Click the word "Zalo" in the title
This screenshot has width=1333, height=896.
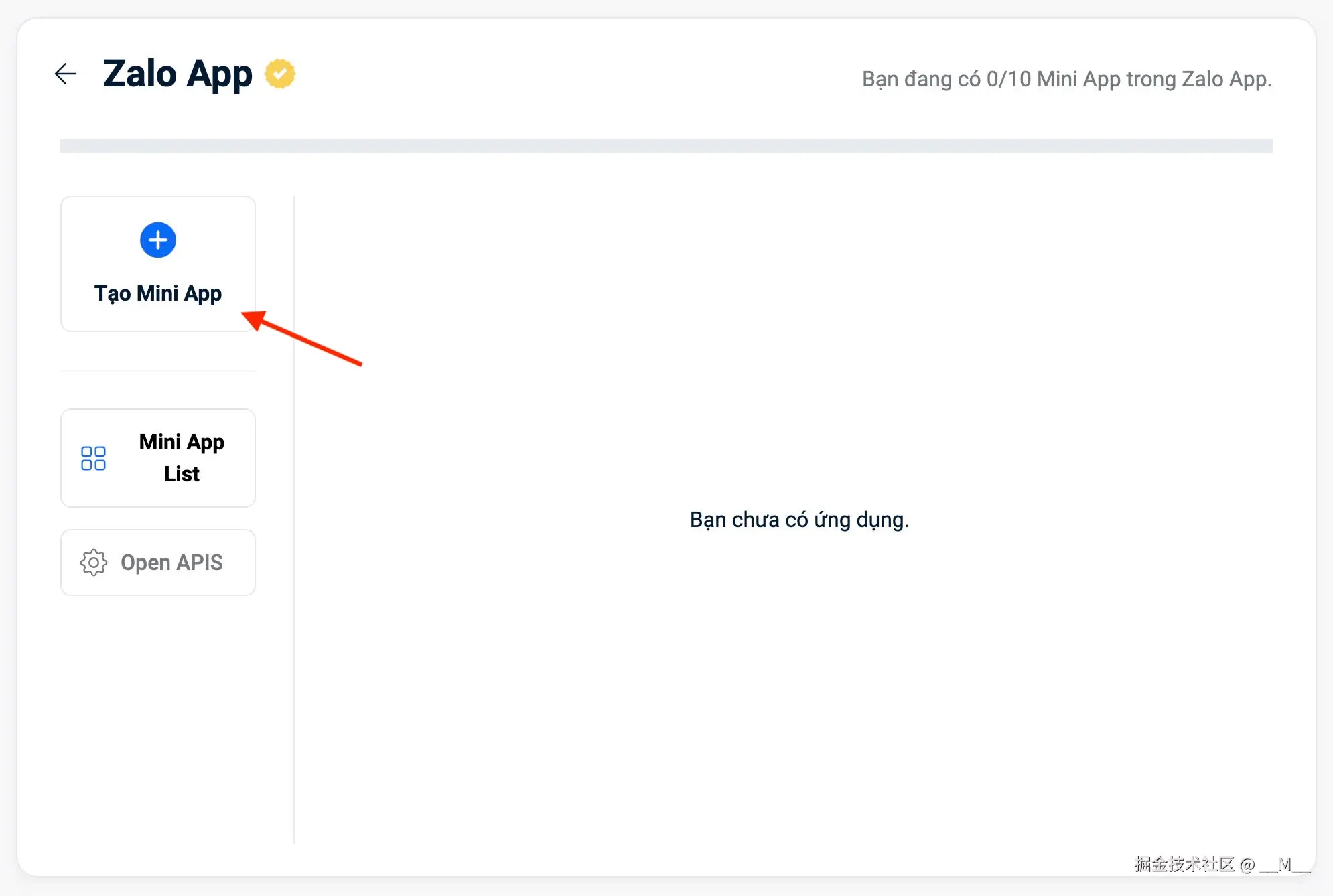(x=140, y=74)
